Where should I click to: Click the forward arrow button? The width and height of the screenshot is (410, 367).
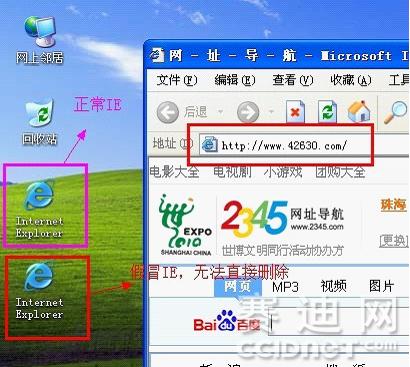point(248,112)
